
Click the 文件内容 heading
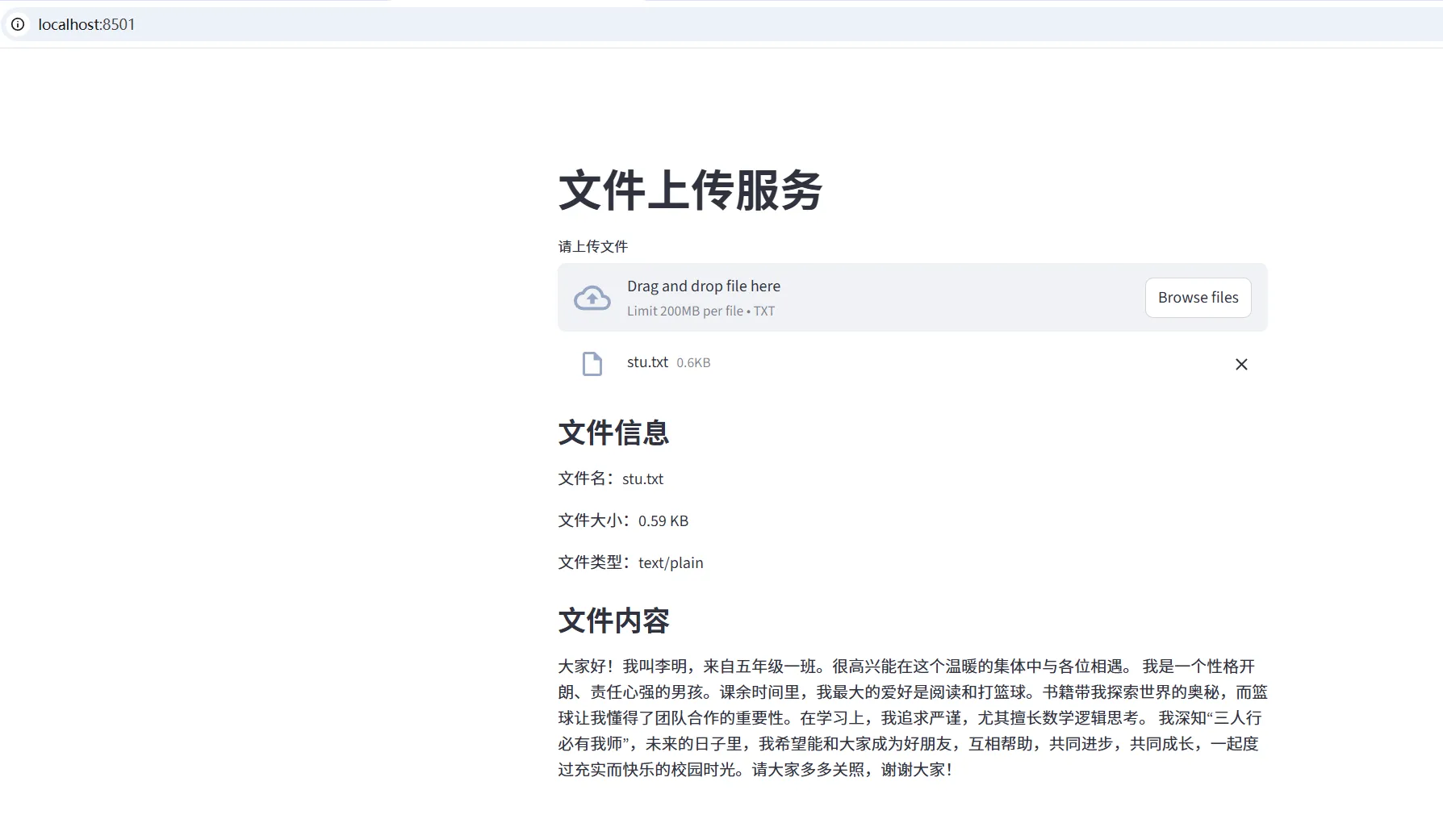coord(613,621)
